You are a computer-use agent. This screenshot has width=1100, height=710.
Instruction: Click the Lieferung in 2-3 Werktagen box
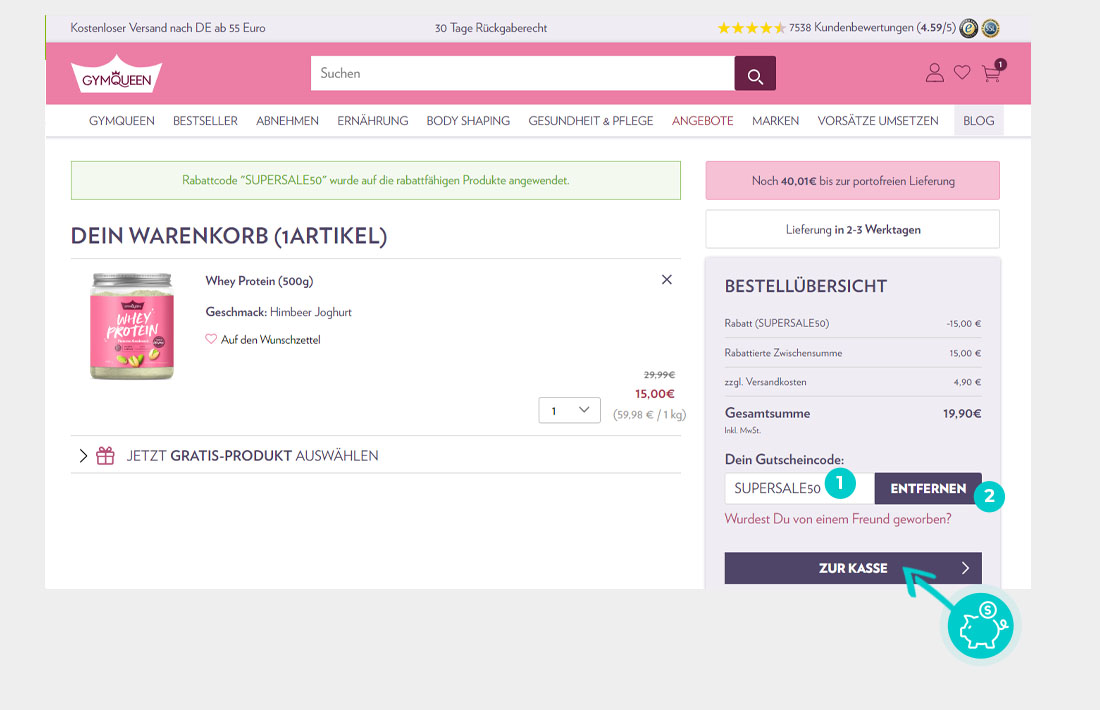[x=852, y=229]
